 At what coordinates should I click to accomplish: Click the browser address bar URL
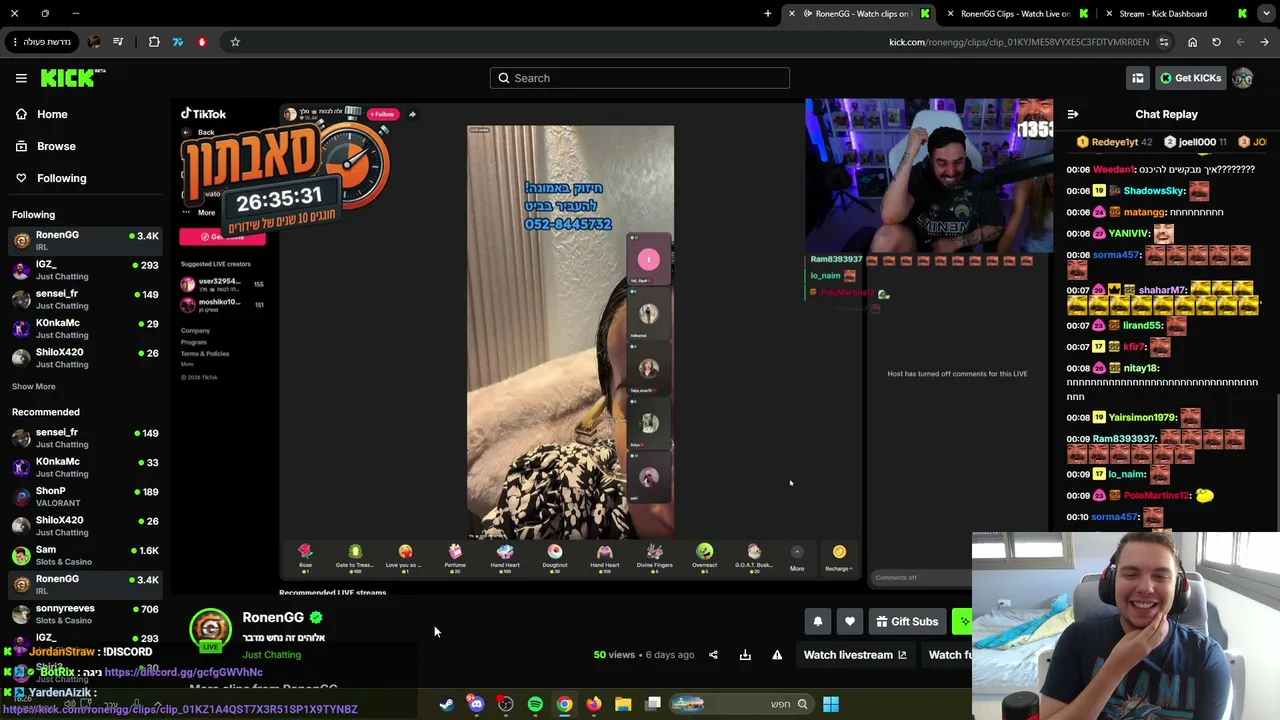pyautogui.click(x=1019, y=42)
